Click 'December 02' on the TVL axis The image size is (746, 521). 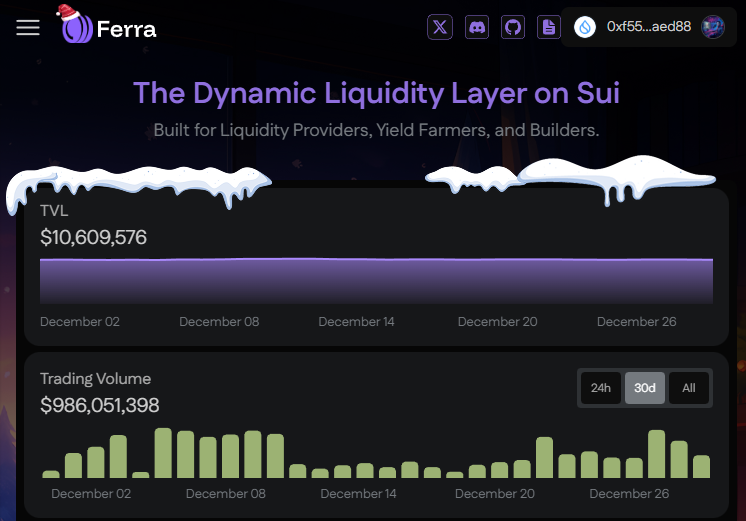click(80, 322)
